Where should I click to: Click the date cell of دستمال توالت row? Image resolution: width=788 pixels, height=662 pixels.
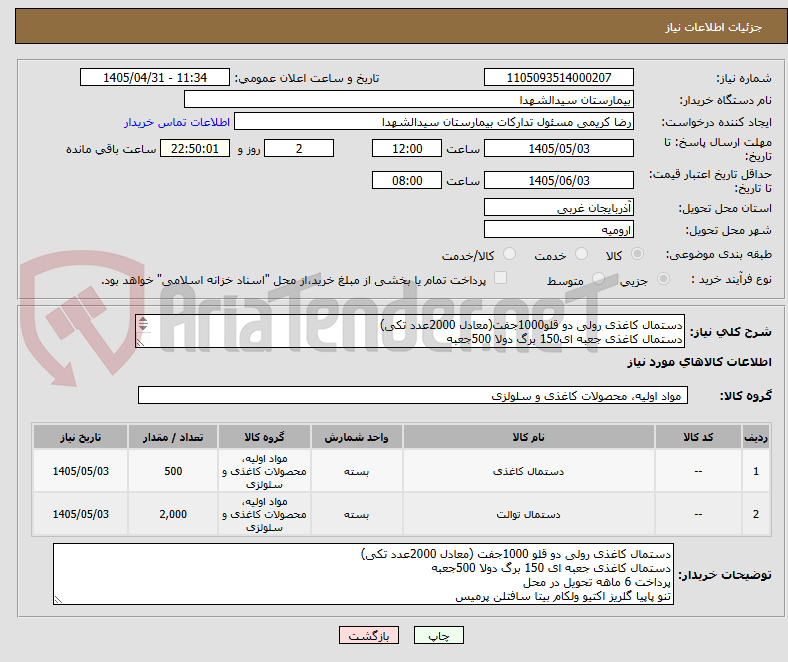(80, 514)
